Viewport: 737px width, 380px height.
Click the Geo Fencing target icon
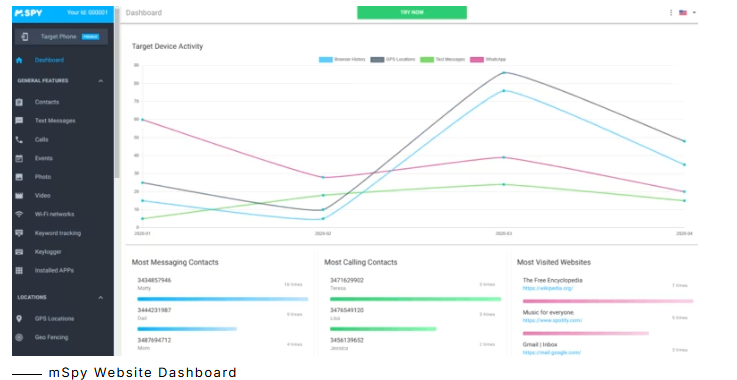[19, 337]
